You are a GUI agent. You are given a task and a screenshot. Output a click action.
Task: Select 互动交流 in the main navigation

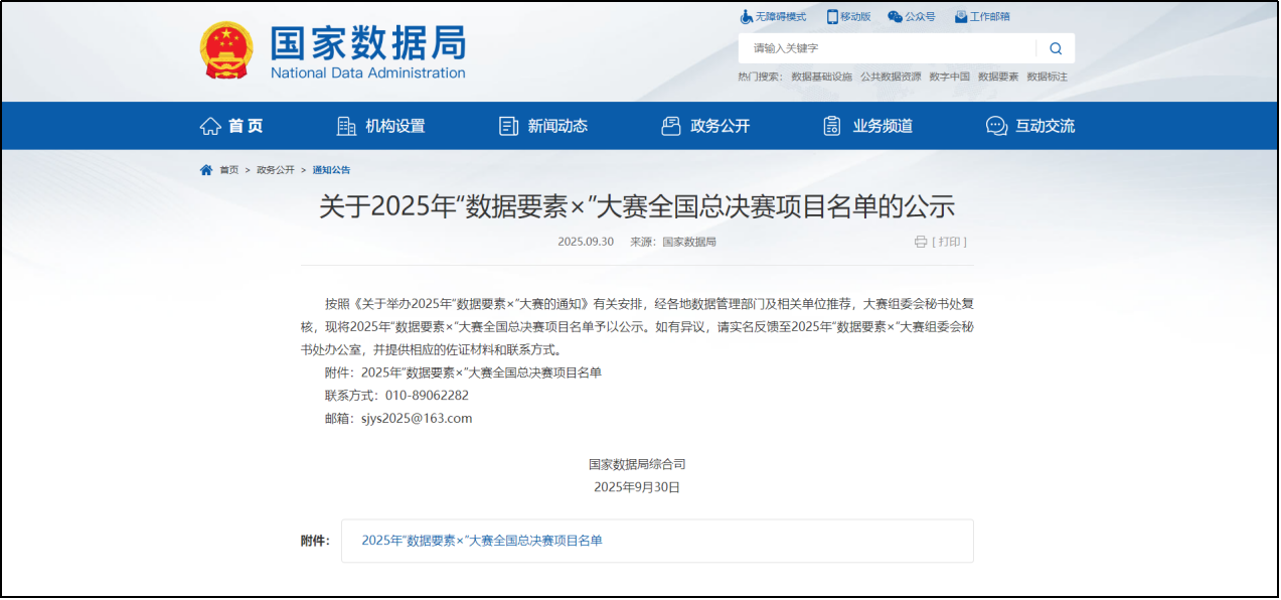click(x=1030, y=126)
